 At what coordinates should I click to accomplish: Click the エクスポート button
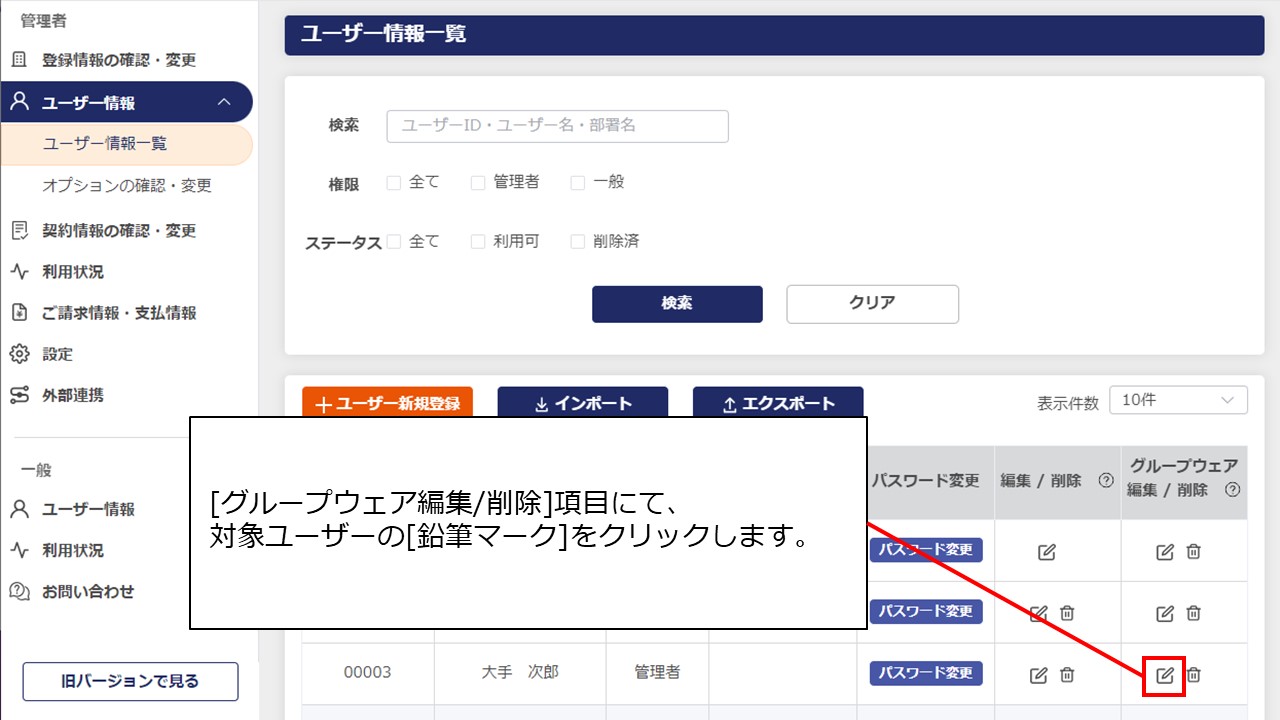pos(778,404)
